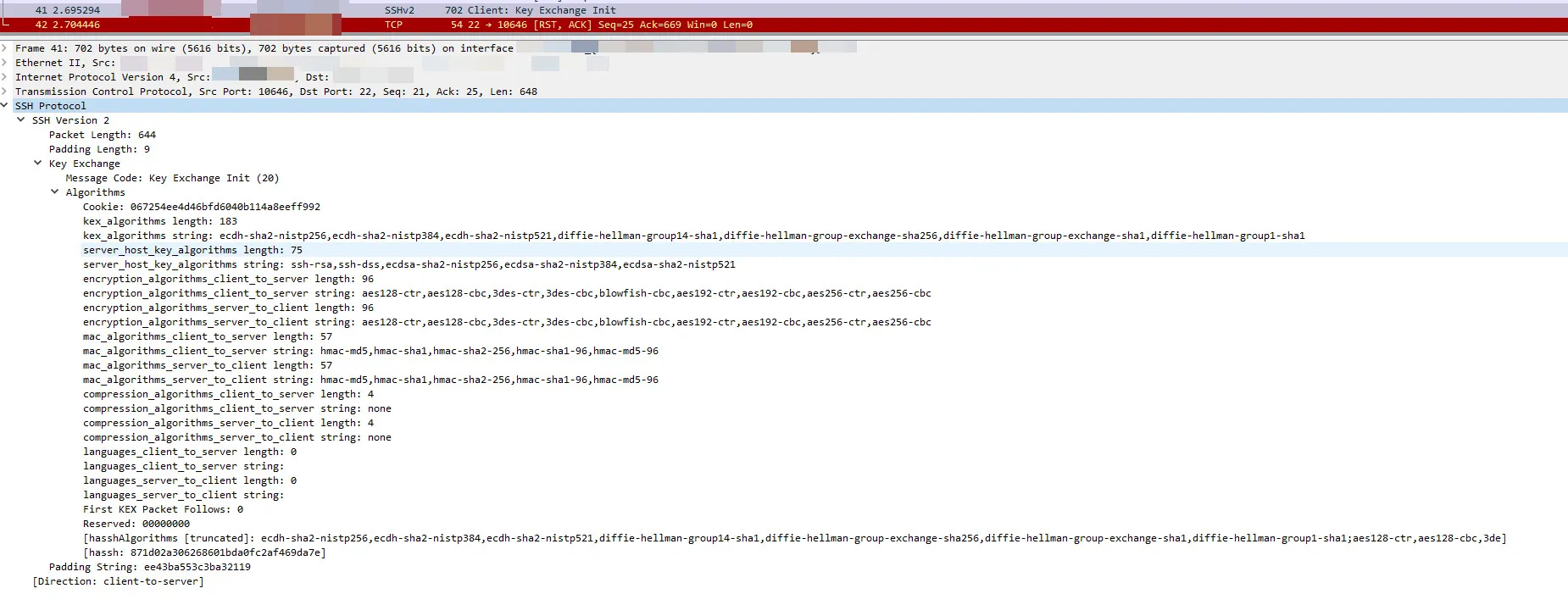Select Reserved: 00000000 line
The height and width of the screenshot is (605, 1568).
coord(136,524)
